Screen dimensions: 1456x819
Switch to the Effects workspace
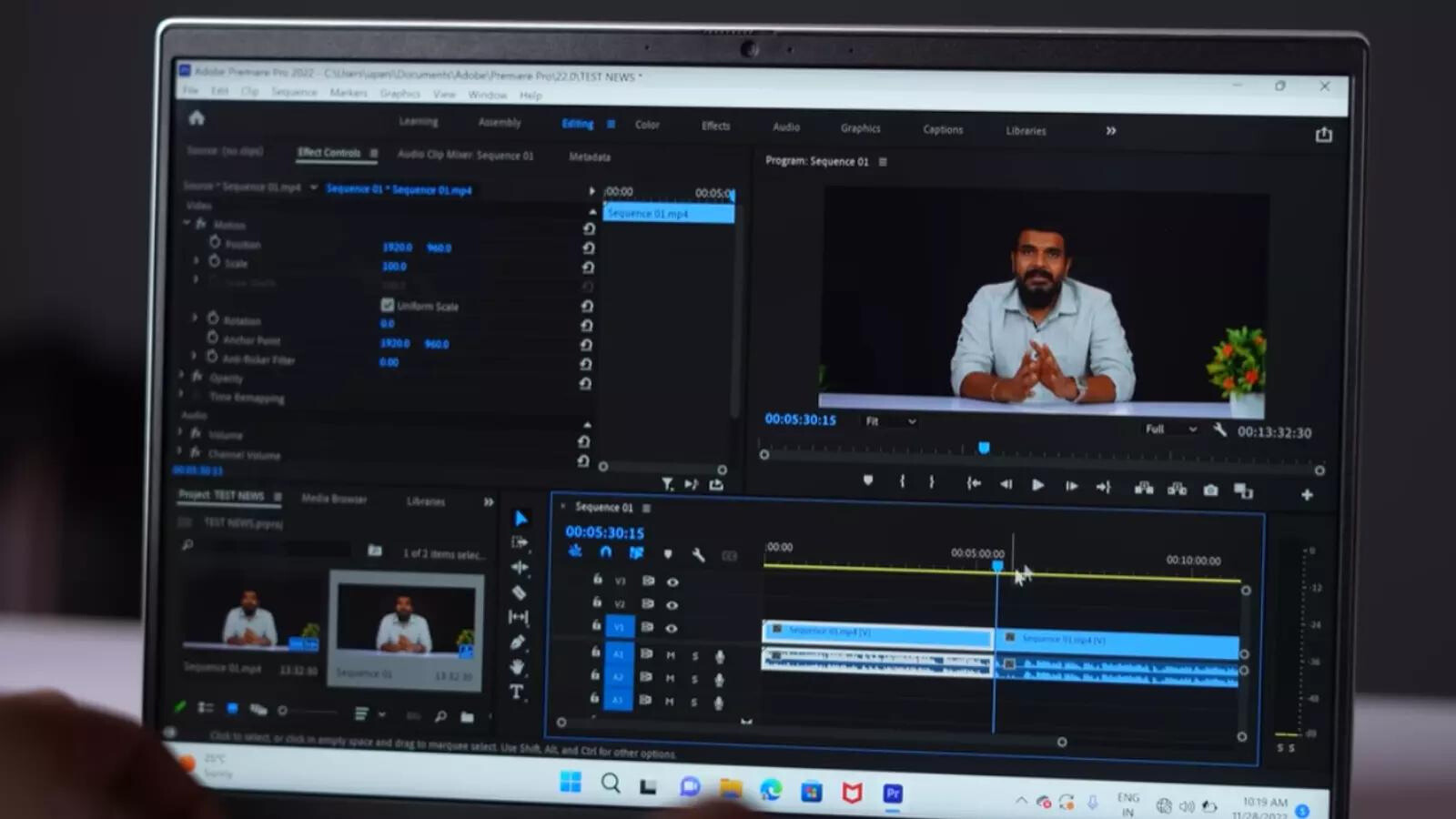tap(715, 126)
